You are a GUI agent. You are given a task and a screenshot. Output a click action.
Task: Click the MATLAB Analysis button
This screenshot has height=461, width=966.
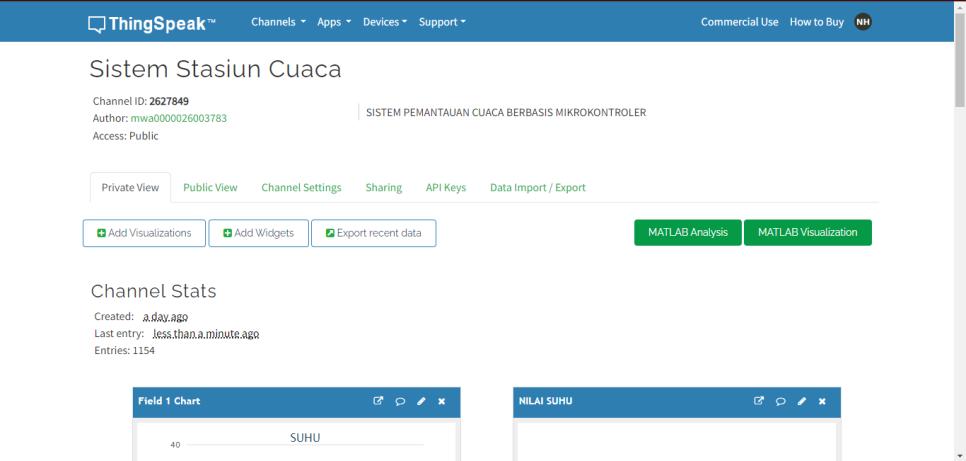(687, 232)
